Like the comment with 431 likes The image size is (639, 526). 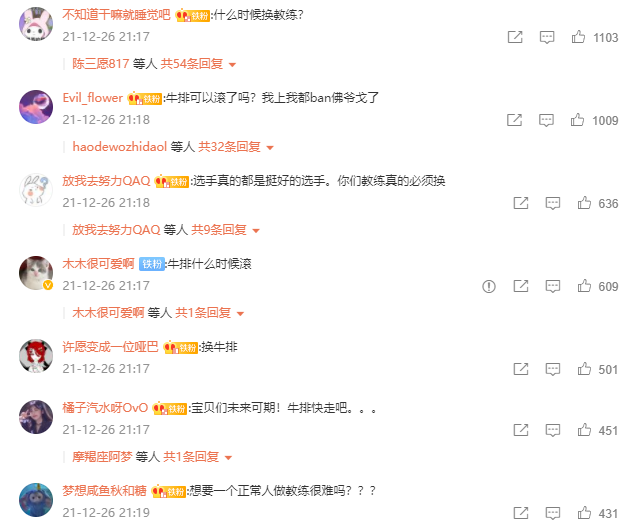(584, 513)
